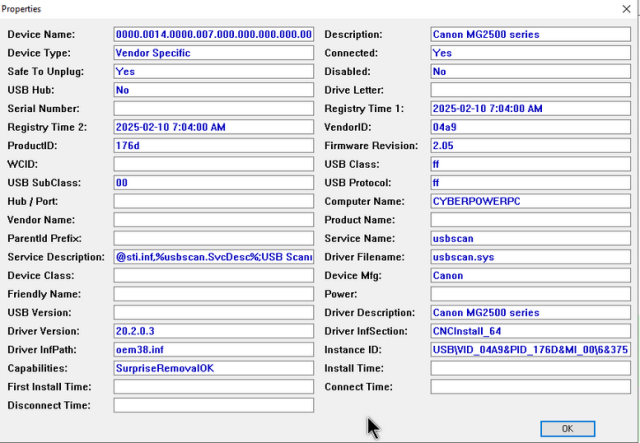Click the empty Connect Time field
Screen dimensions: 640x443
(x=531, y=387)
